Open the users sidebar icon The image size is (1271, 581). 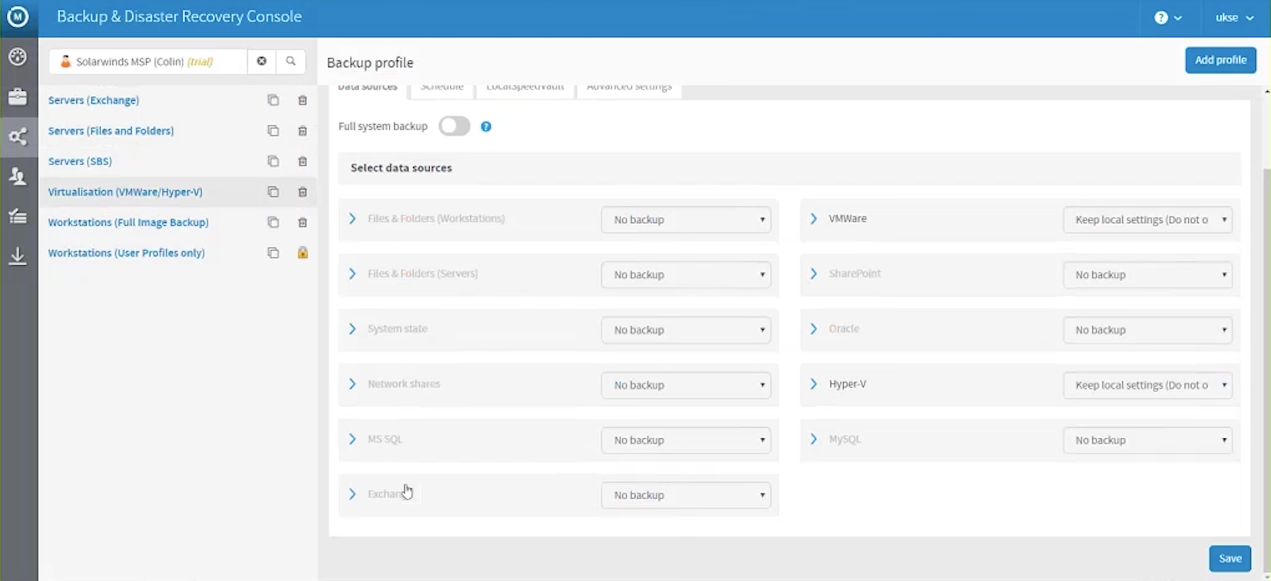17,177
